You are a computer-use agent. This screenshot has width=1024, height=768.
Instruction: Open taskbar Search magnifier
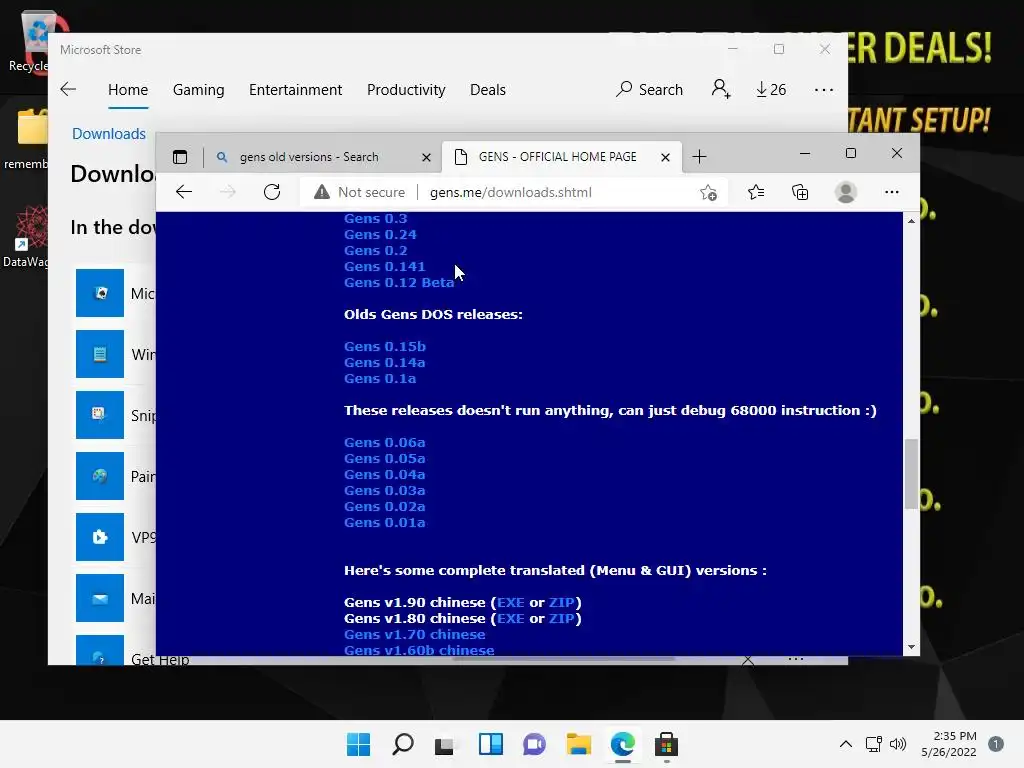[402, 744]
